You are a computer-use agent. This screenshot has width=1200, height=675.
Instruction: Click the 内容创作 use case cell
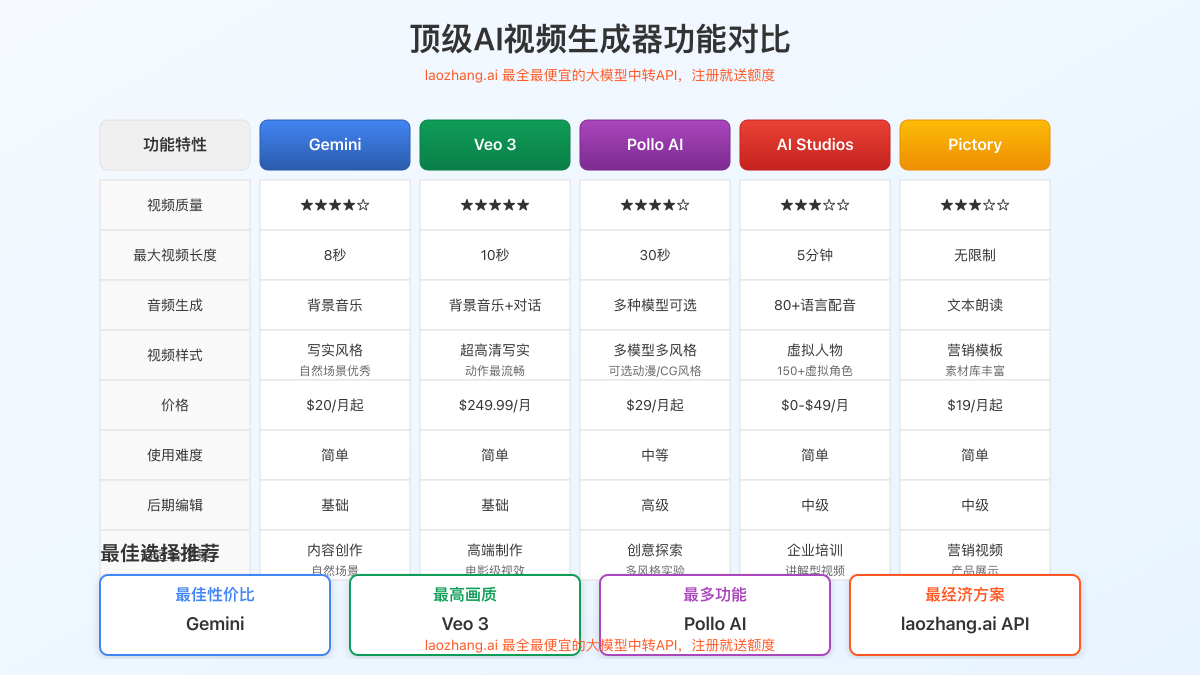click(x=335, y=552)
